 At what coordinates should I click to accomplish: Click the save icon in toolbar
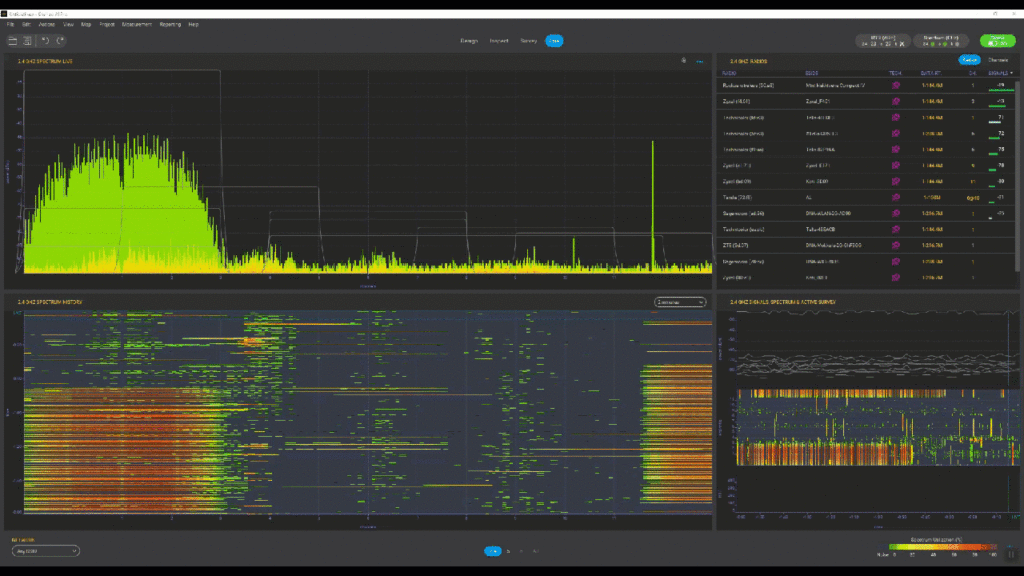27,41
